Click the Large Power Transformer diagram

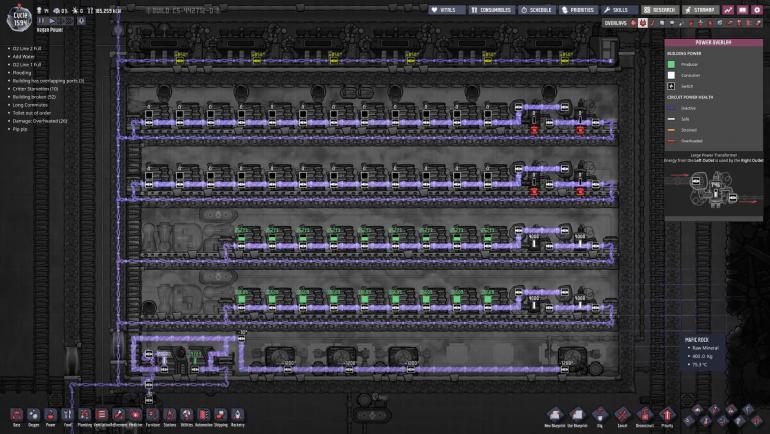click(714, 189)
